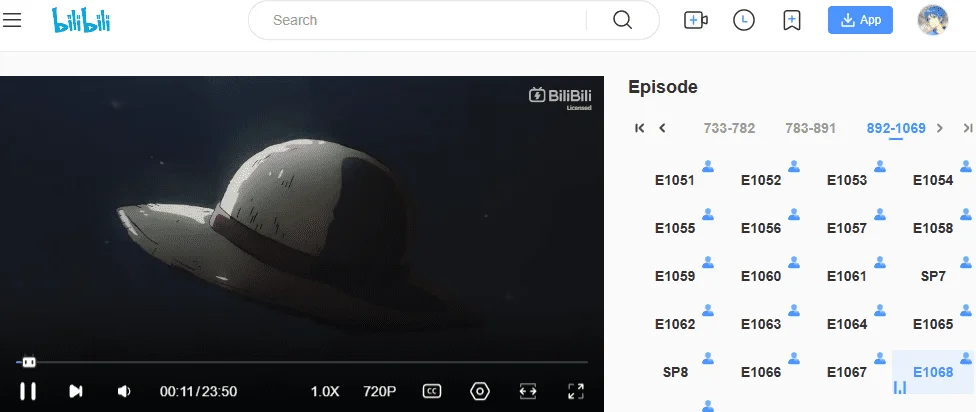Skip to the next episode
This screenshot has width=976, height=412.
pyautogui.click(x=75, y=391)
